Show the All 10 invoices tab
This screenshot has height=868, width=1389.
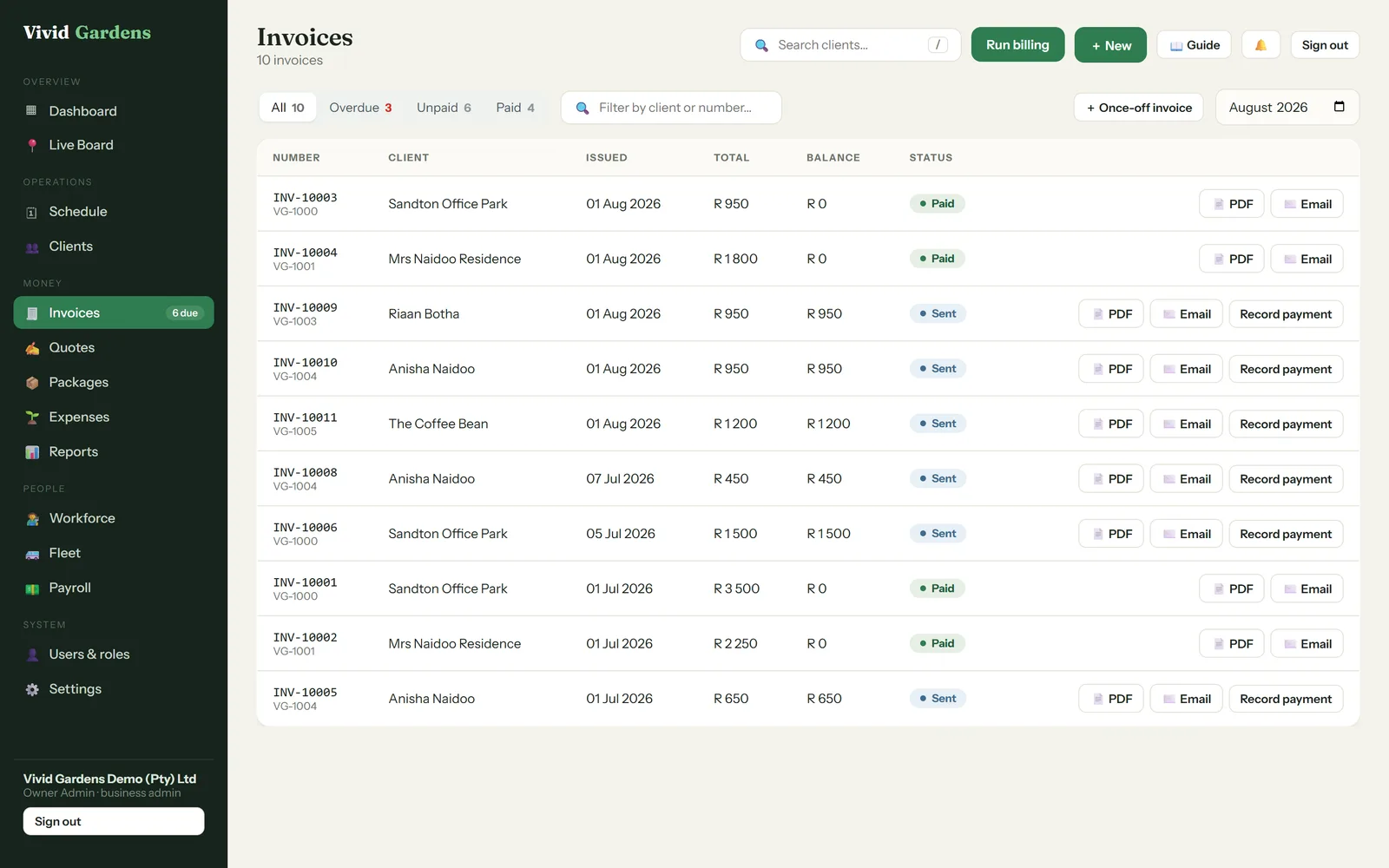287,108
